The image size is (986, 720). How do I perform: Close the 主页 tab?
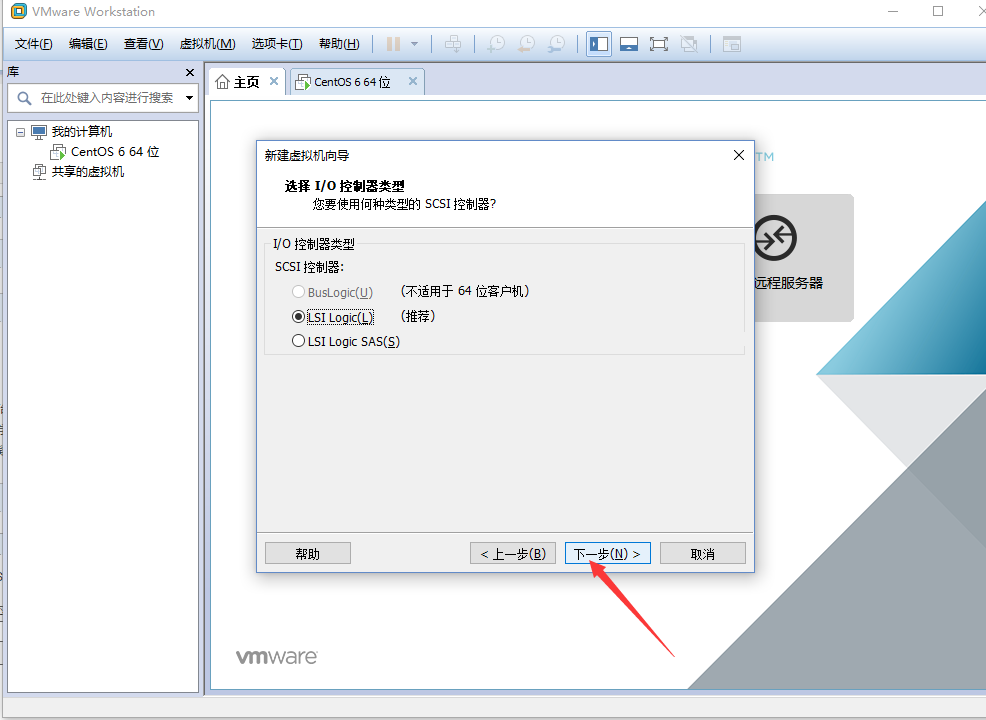274,81
